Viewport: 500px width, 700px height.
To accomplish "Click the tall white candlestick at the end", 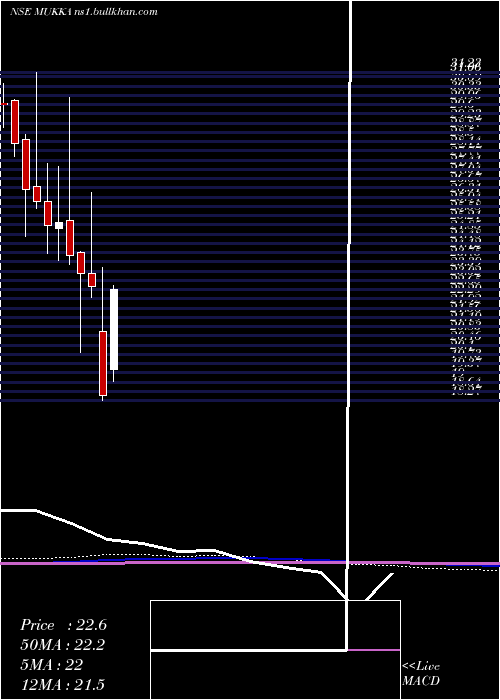I will pyautogui.click(x=114, y=329).
